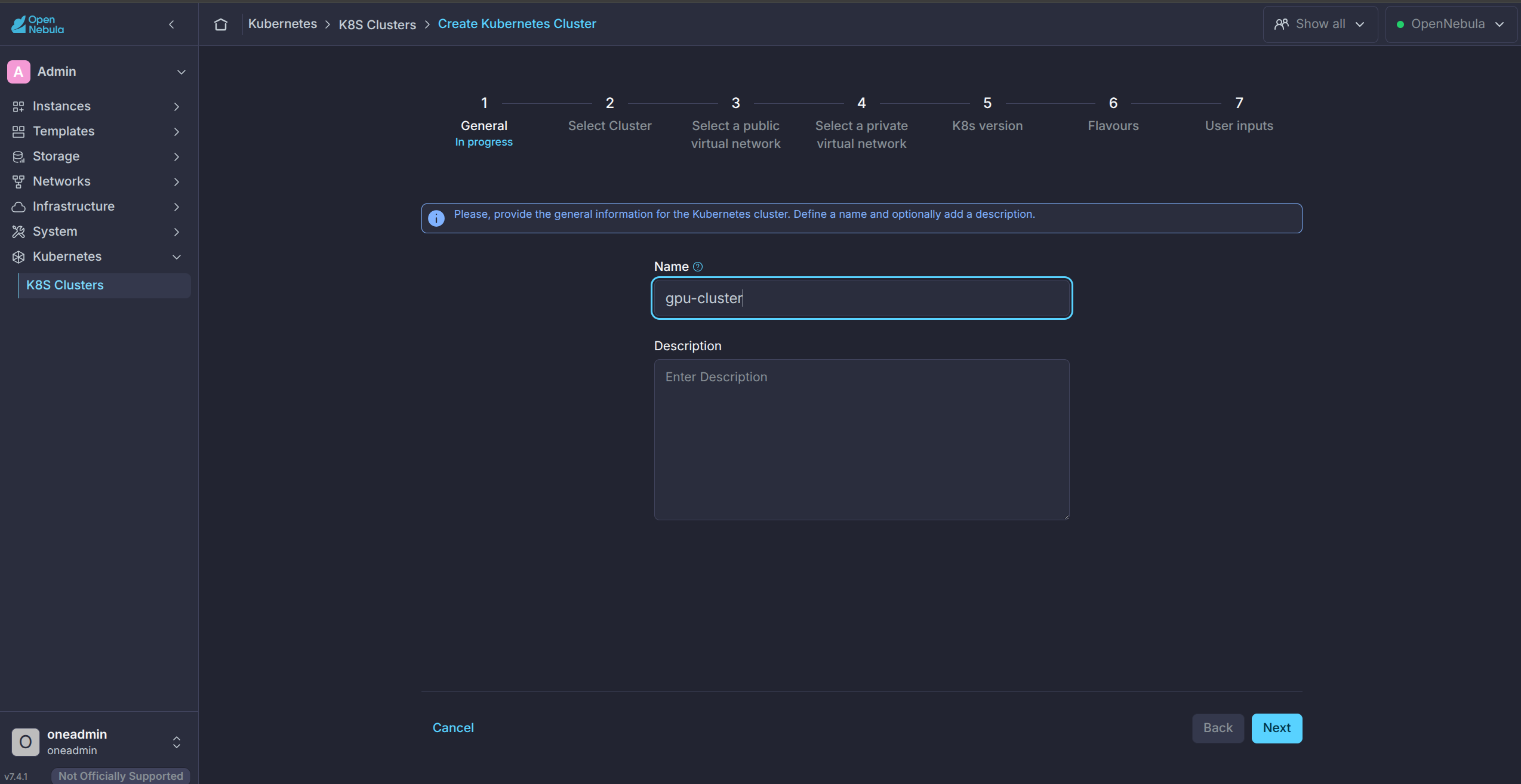Click the Back button
This screenshot has height=784, width=1521.
(x=1218, y=728)
